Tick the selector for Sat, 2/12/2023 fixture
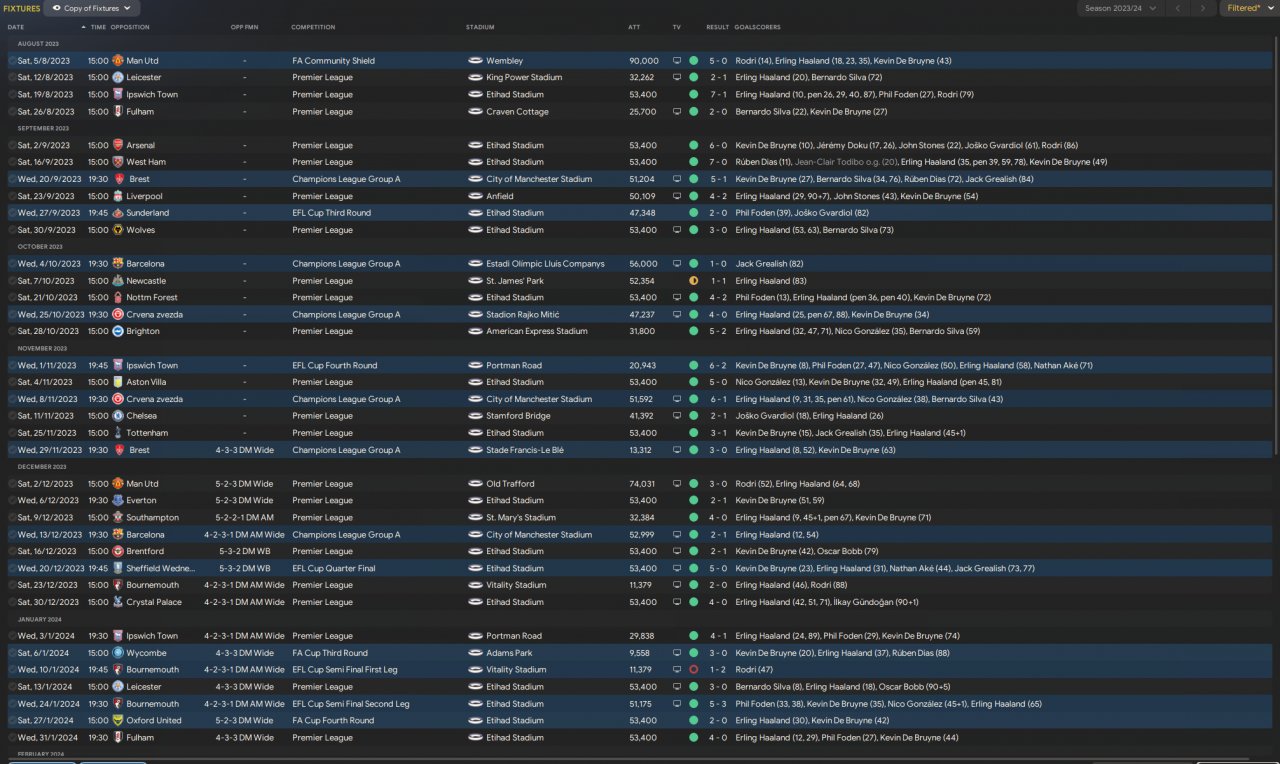 12,484
